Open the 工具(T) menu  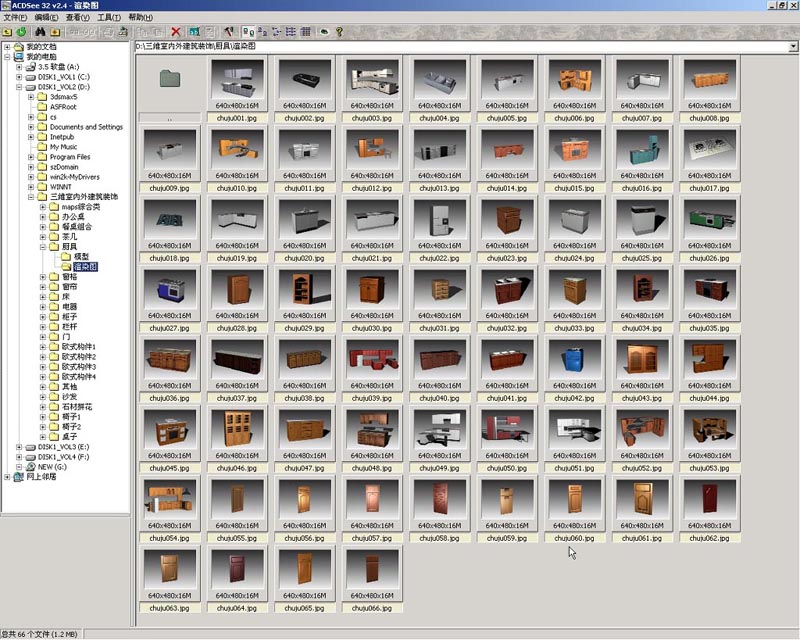point(110,18)
